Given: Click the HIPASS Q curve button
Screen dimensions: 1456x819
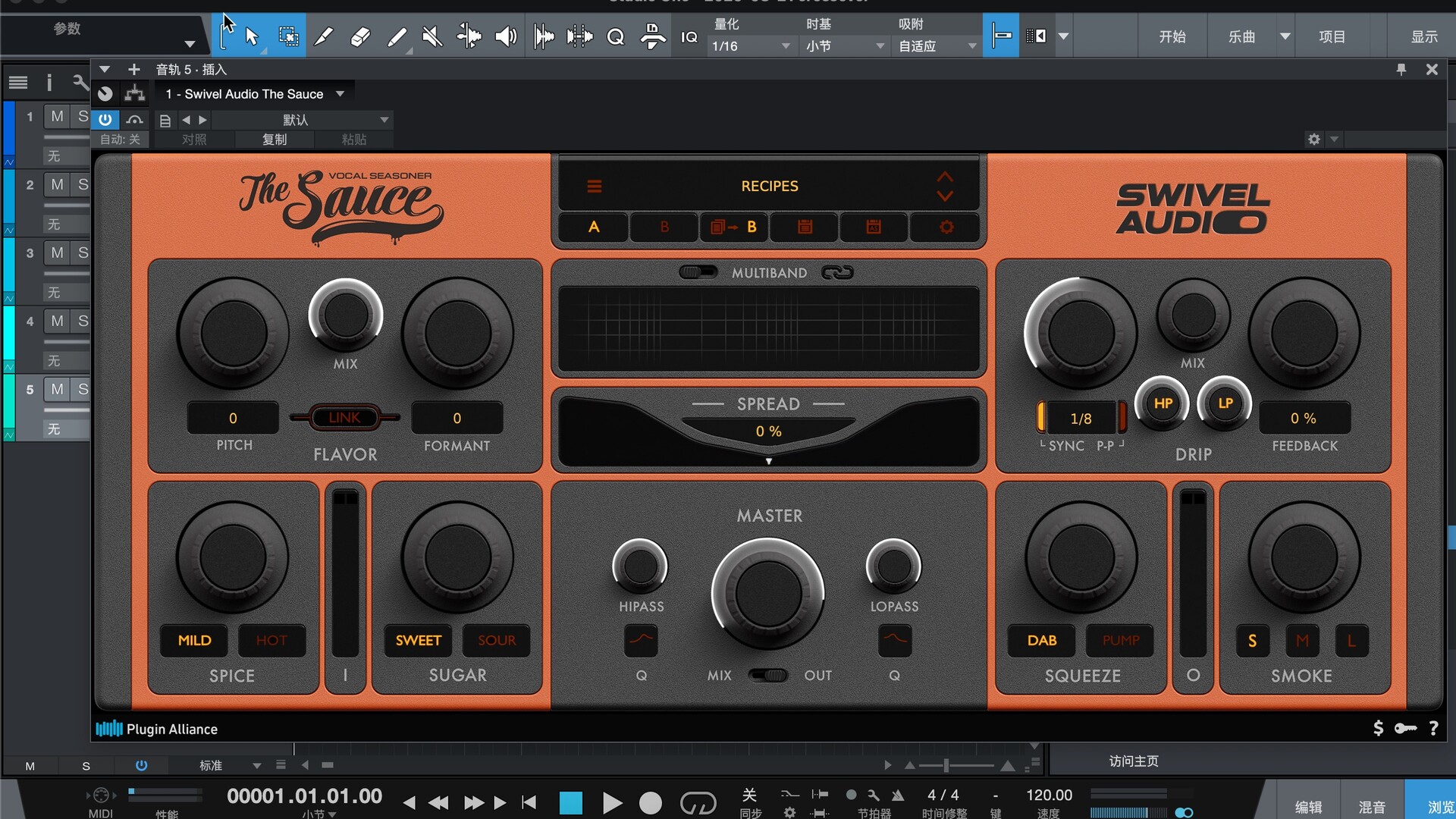Looking at the screenshot, I should [x=641, y=639].
